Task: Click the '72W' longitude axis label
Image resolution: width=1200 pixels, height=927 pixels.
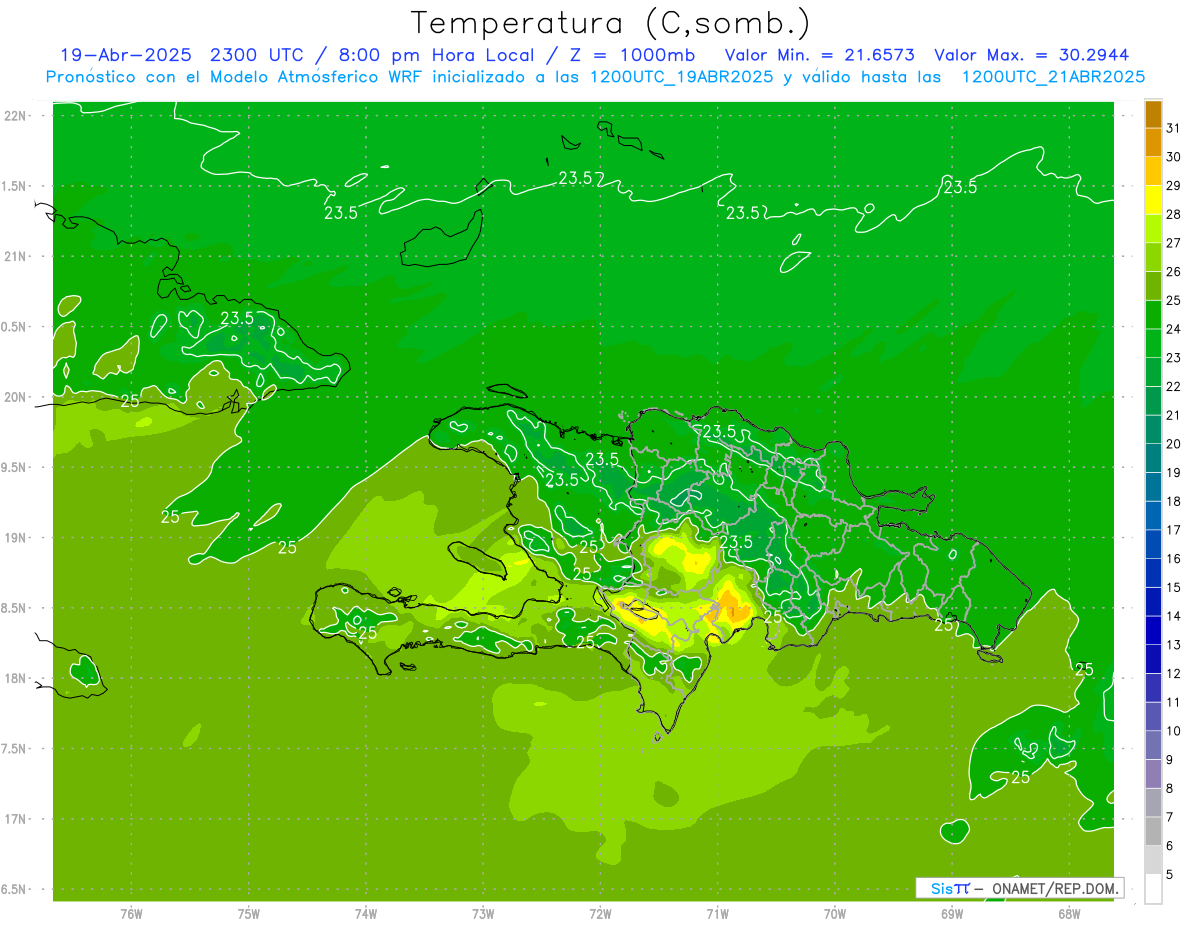Action: point(600,913)
